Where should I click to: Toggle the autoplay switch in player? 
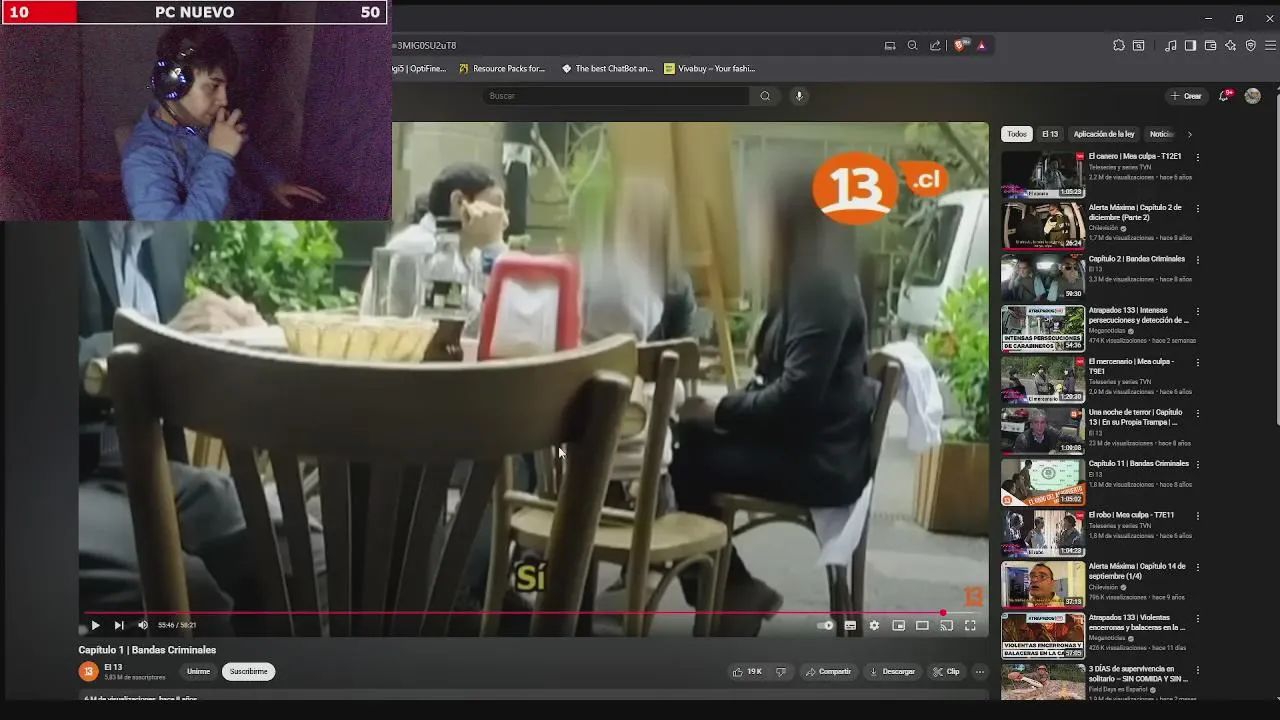[x=825, y=625]
